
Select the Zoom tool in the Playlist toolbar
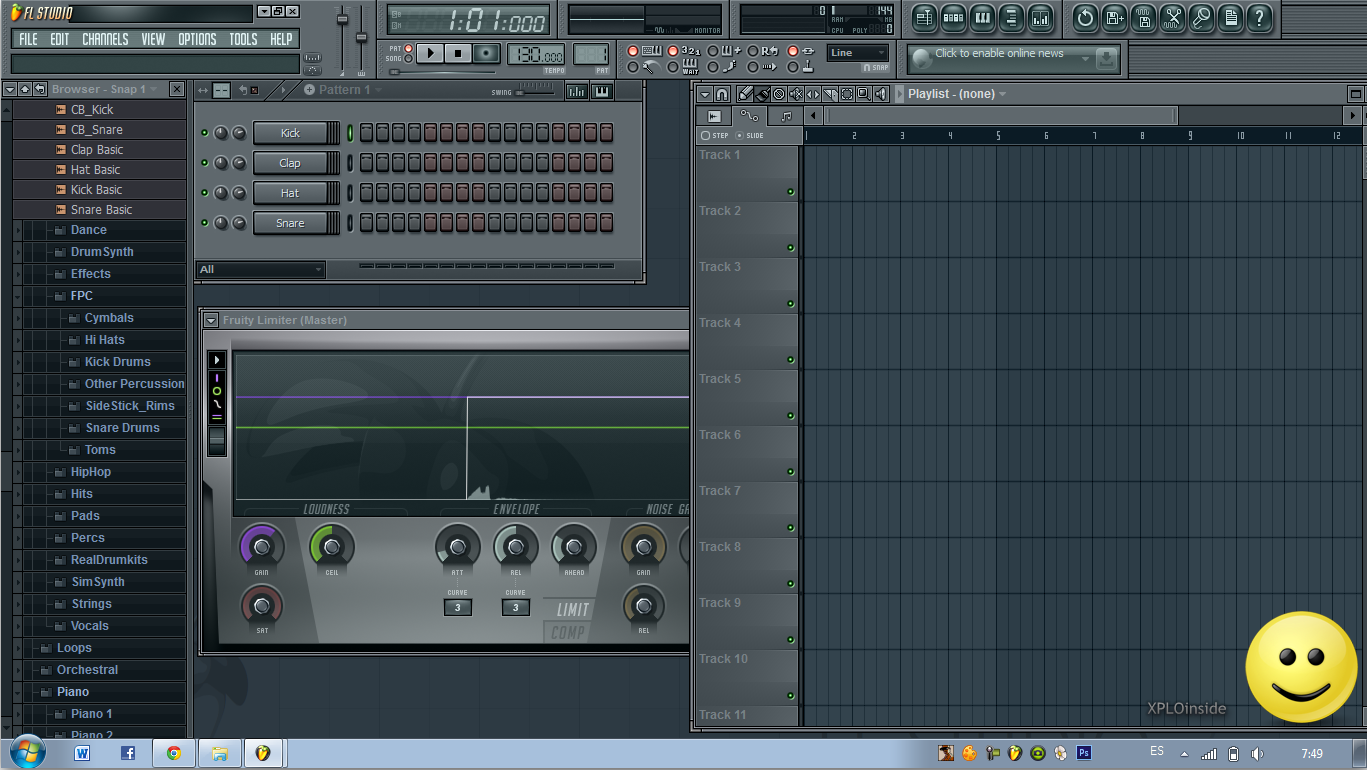pos(863,93)
